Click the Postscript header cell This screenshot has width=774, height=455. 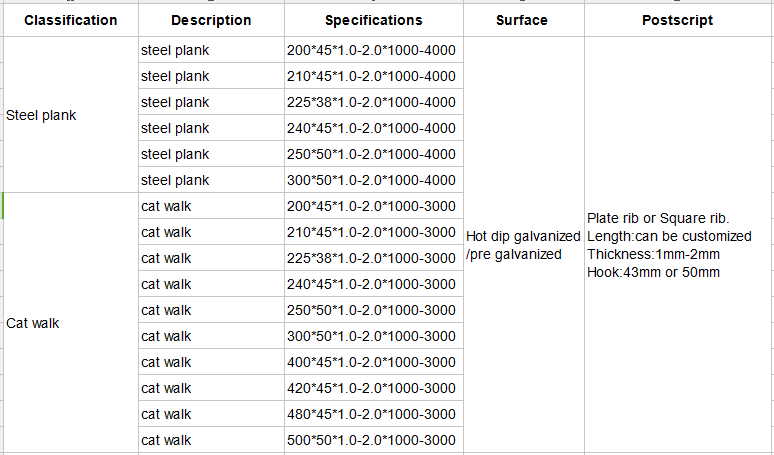click(x=677, y=20)
